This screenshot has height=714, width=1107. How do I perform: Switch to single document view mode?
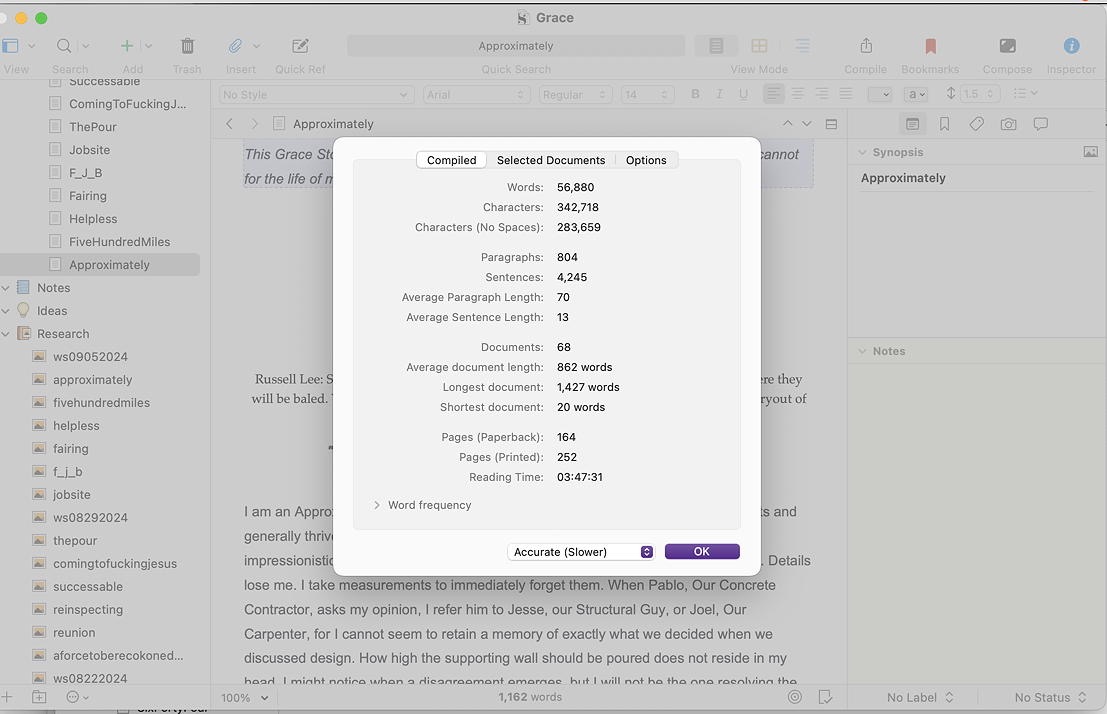pyautogui.click(x=716, y=46)
